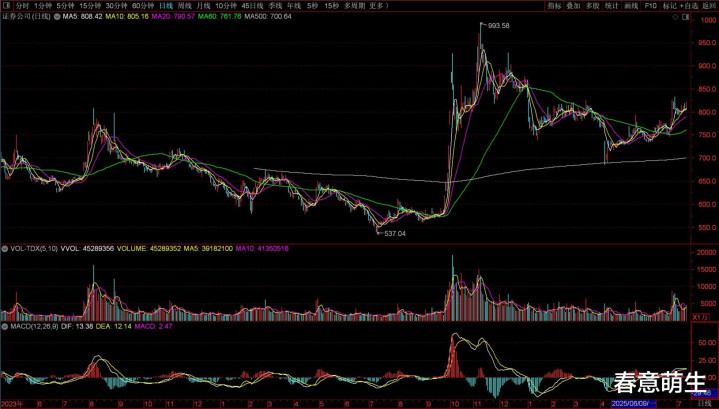Select the 日线 daily chart tab
The image size is (719, 409).
click(165, 6)
